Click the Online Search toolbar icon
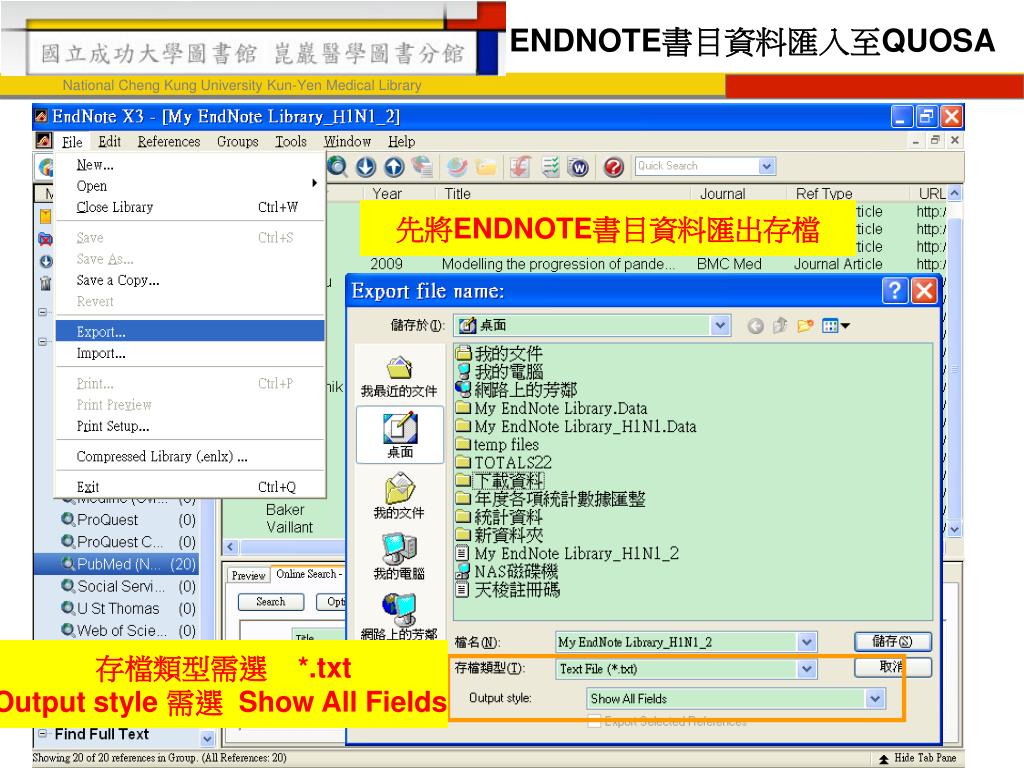 [337, 167]
